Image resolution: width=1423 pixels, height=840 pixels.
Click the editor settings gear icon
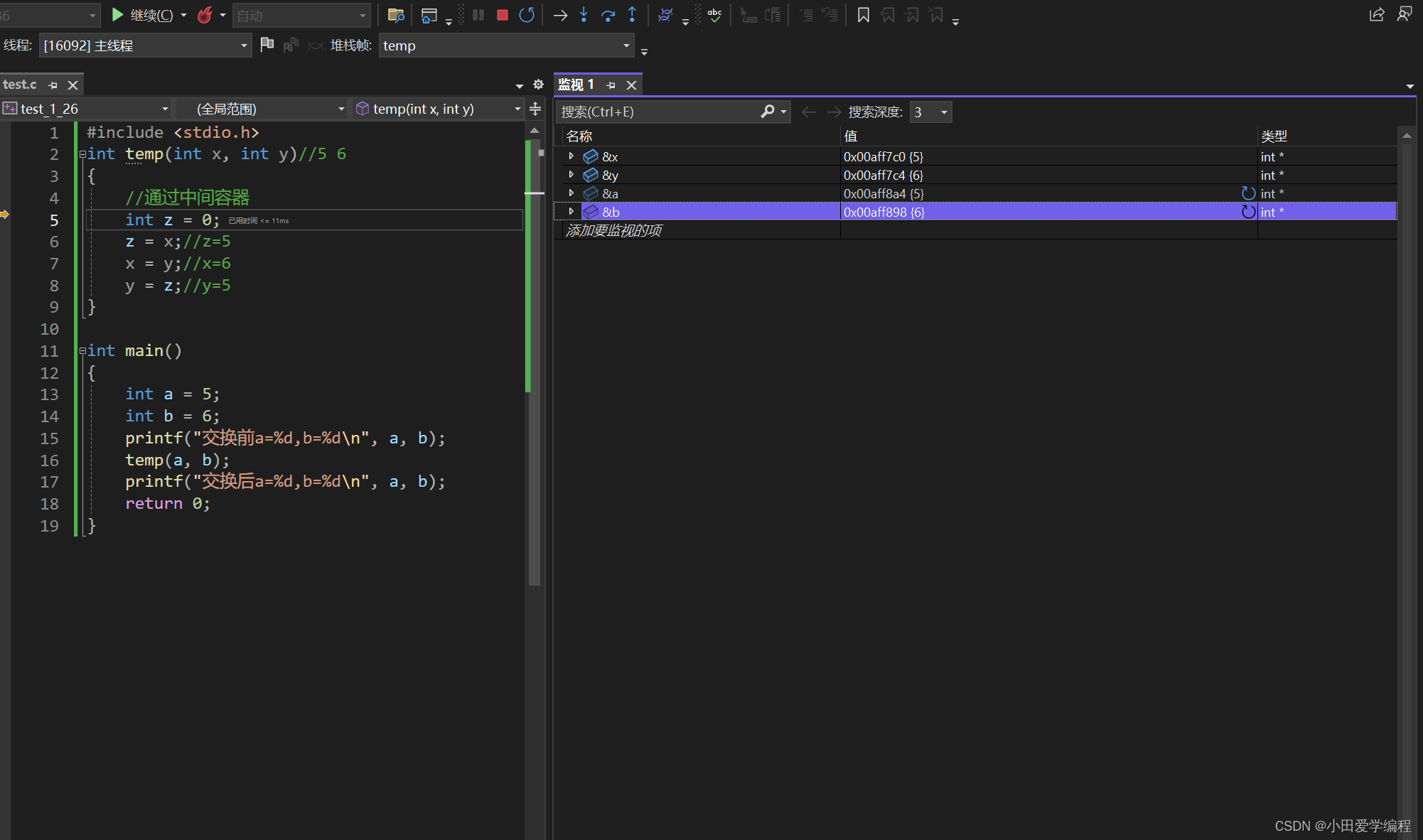coord(538,85)
